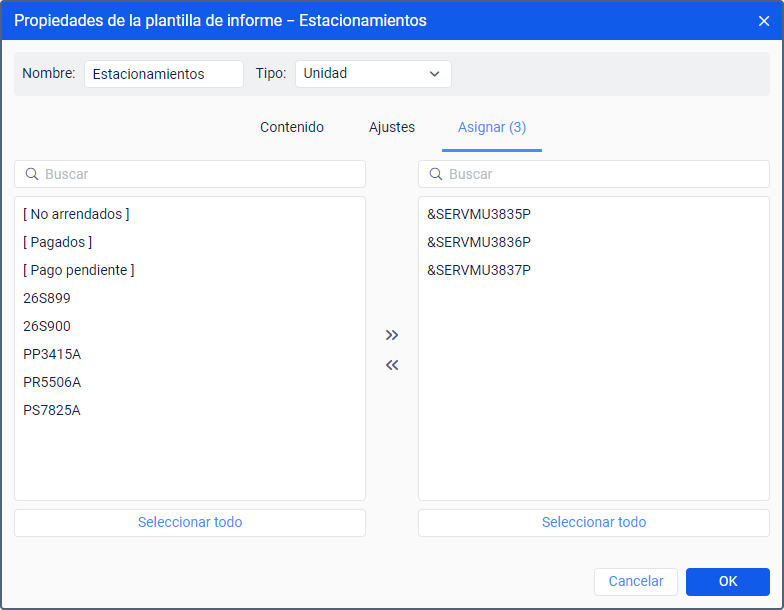This screenshot has width=784, height=610.
Task: Click the magnifier icon in right search box
Action: coord(436,174)
